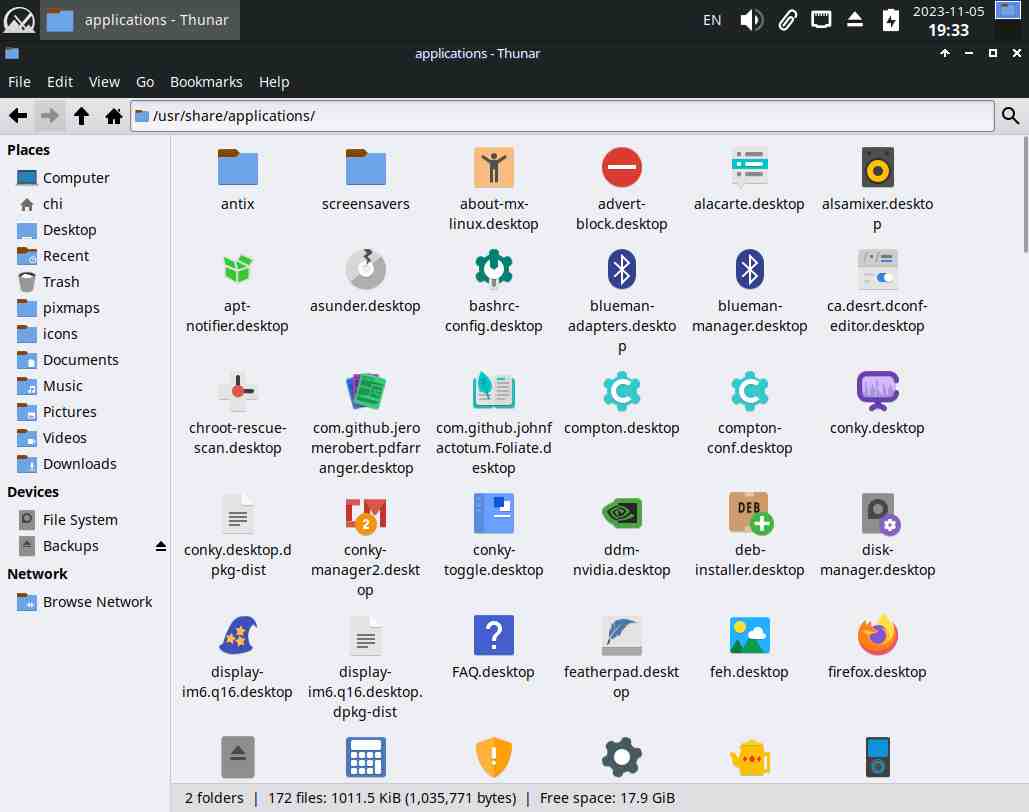Viewport: 1029px width, 812px height.
Task: Click the /usr/share/applications/ path field
Action: pyautogui.click(x=562, y=116)
